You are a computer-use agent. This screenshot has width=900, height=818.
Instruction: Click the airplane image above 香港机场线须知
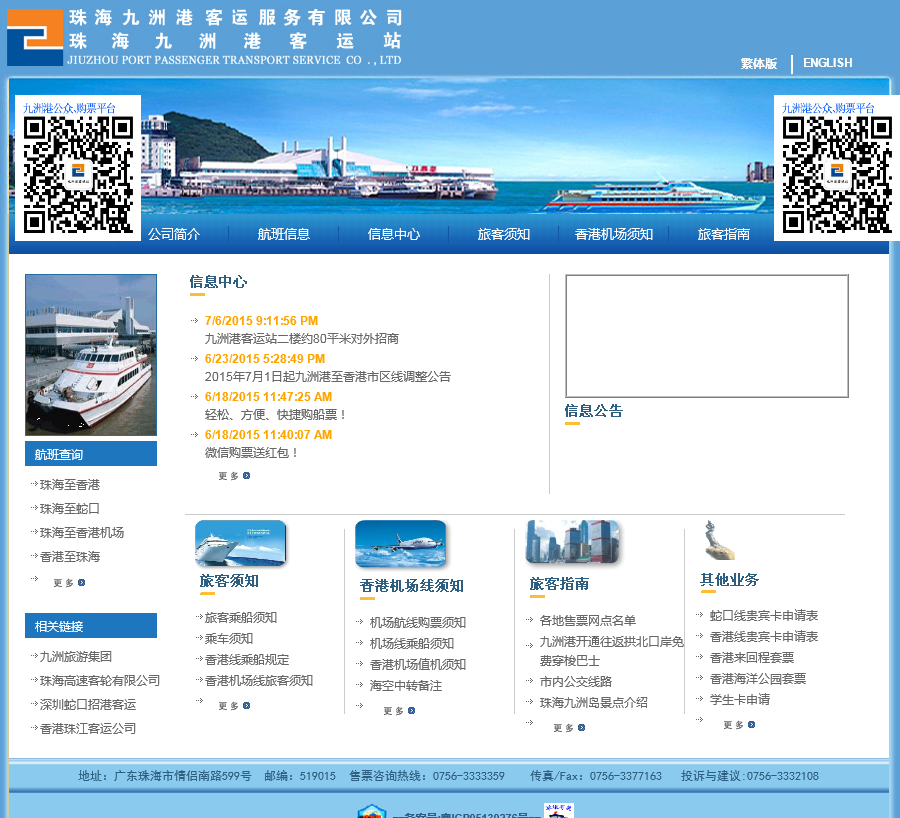click(400, 544)
